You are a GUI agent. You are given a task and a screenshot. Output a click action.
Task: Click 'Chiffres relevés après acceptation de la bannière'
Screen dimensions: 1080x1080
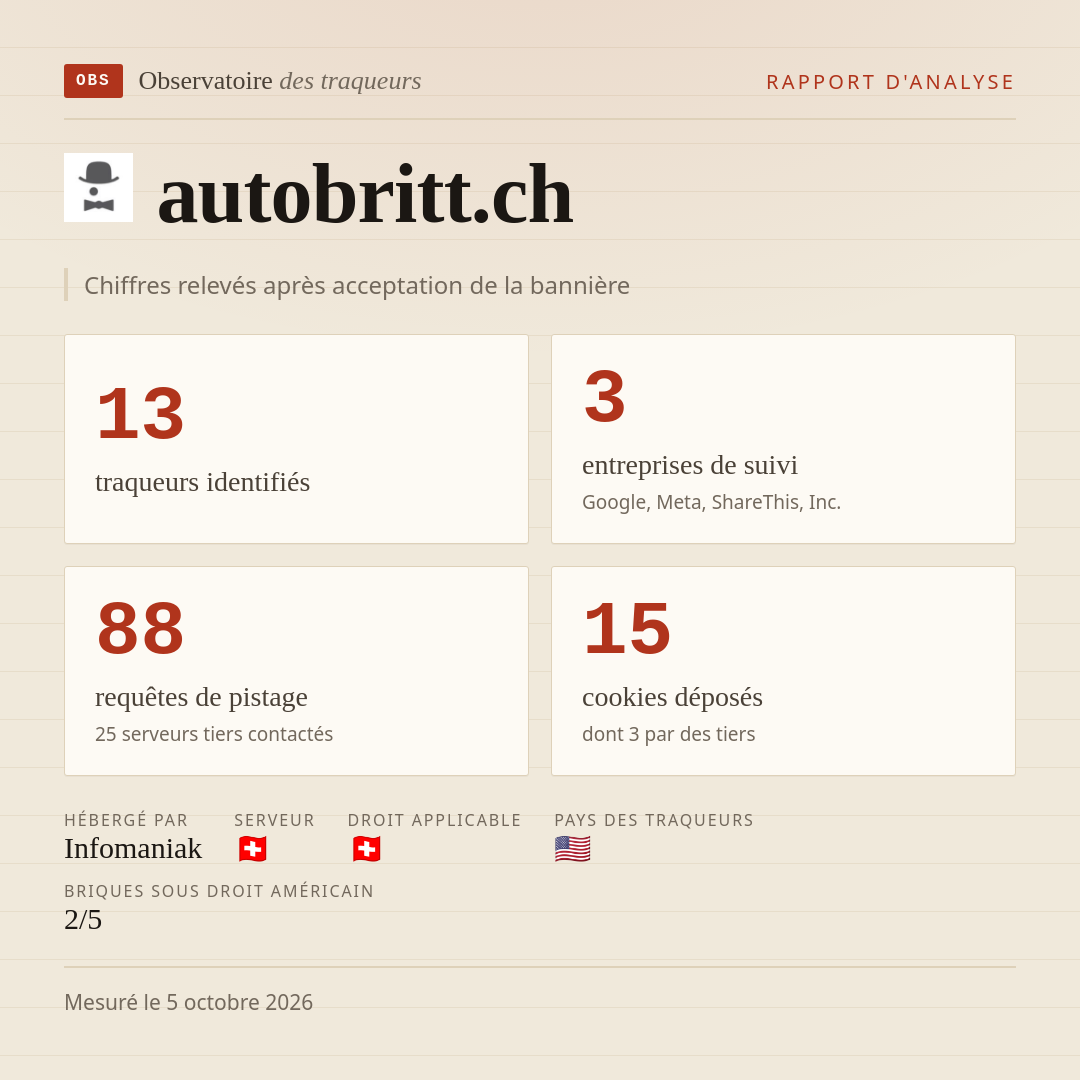pos(357,285)
